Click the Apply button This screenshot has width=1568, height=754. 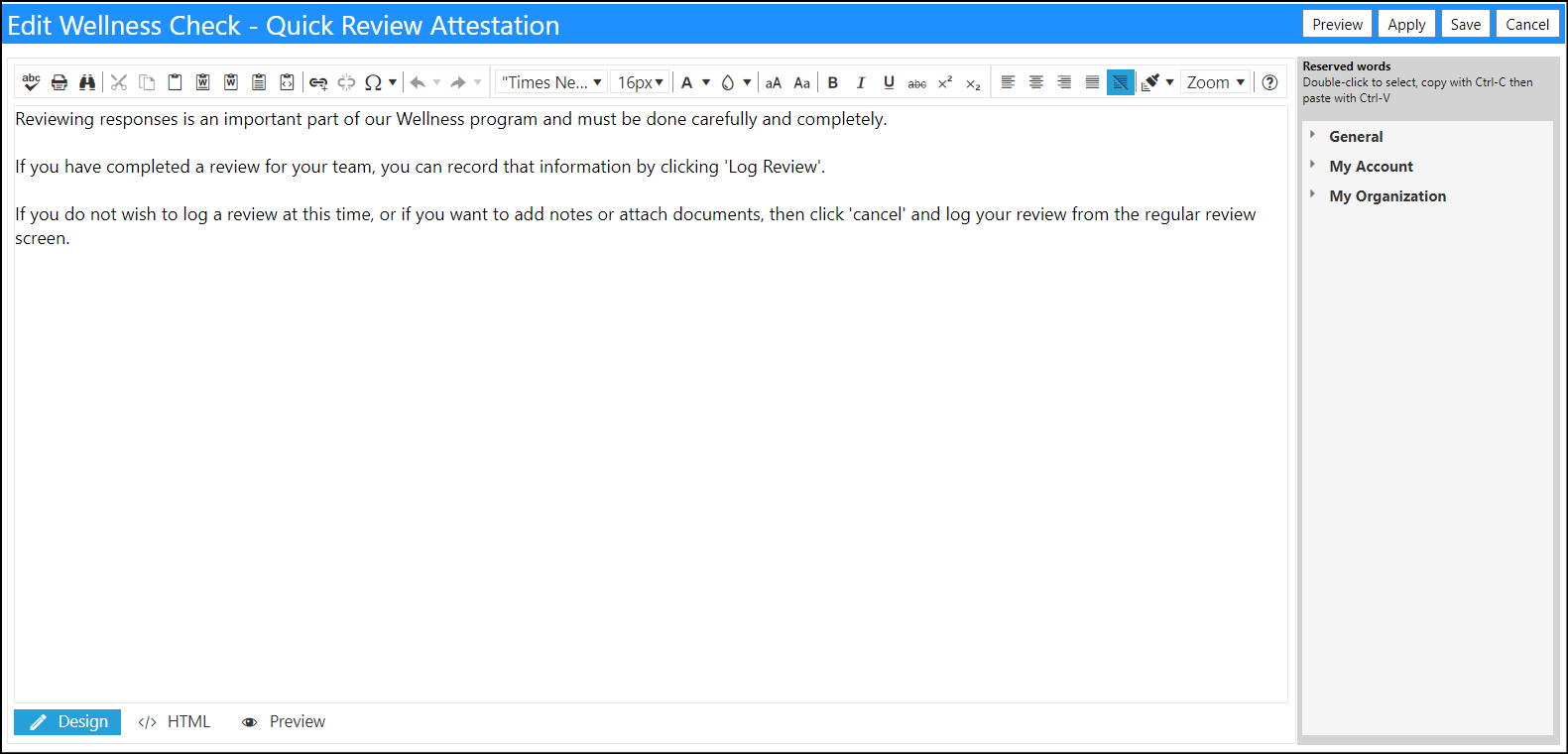[1406, 25]
